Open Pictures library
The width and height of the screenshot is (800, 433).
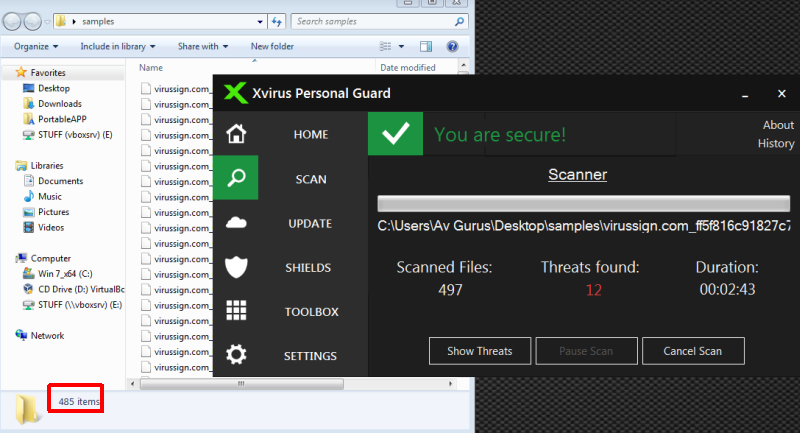[53, 212]
